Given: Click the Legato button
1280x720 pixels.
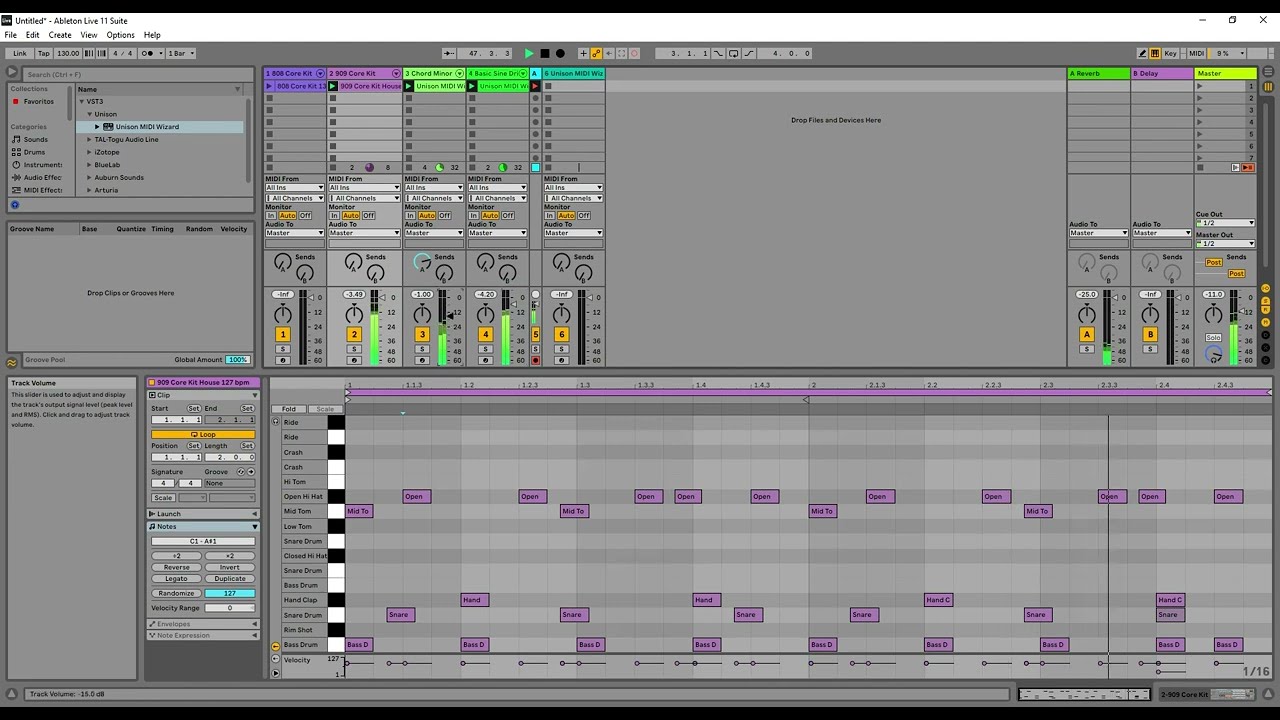Looking at the screenshot, I should [x=177, y=579].
